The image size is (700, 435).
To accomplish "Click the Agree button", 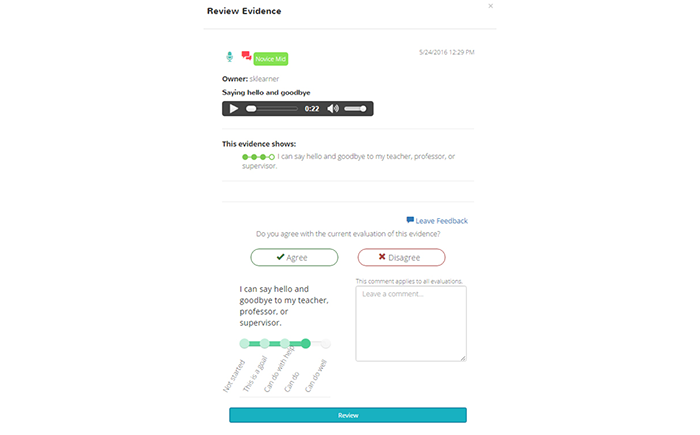I will click(294, 257).
